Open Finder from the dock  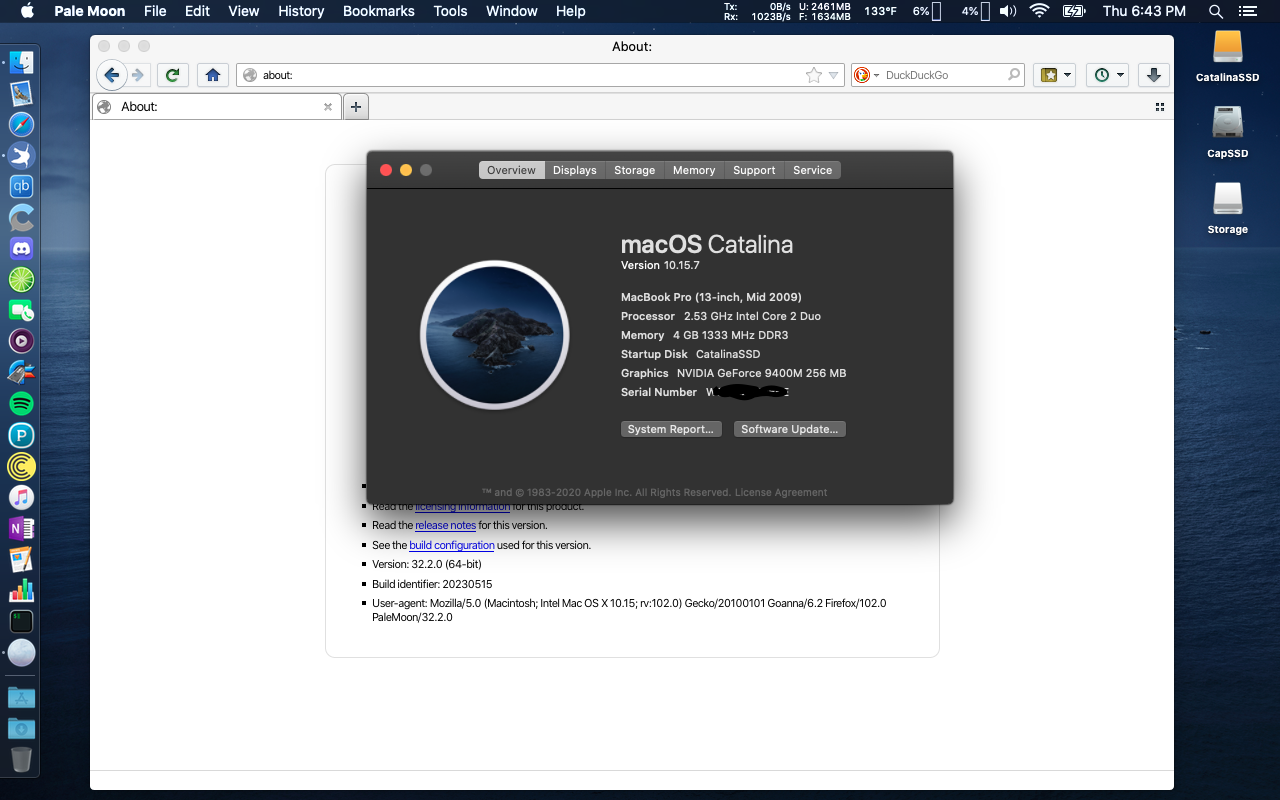(x=21, y=62)
